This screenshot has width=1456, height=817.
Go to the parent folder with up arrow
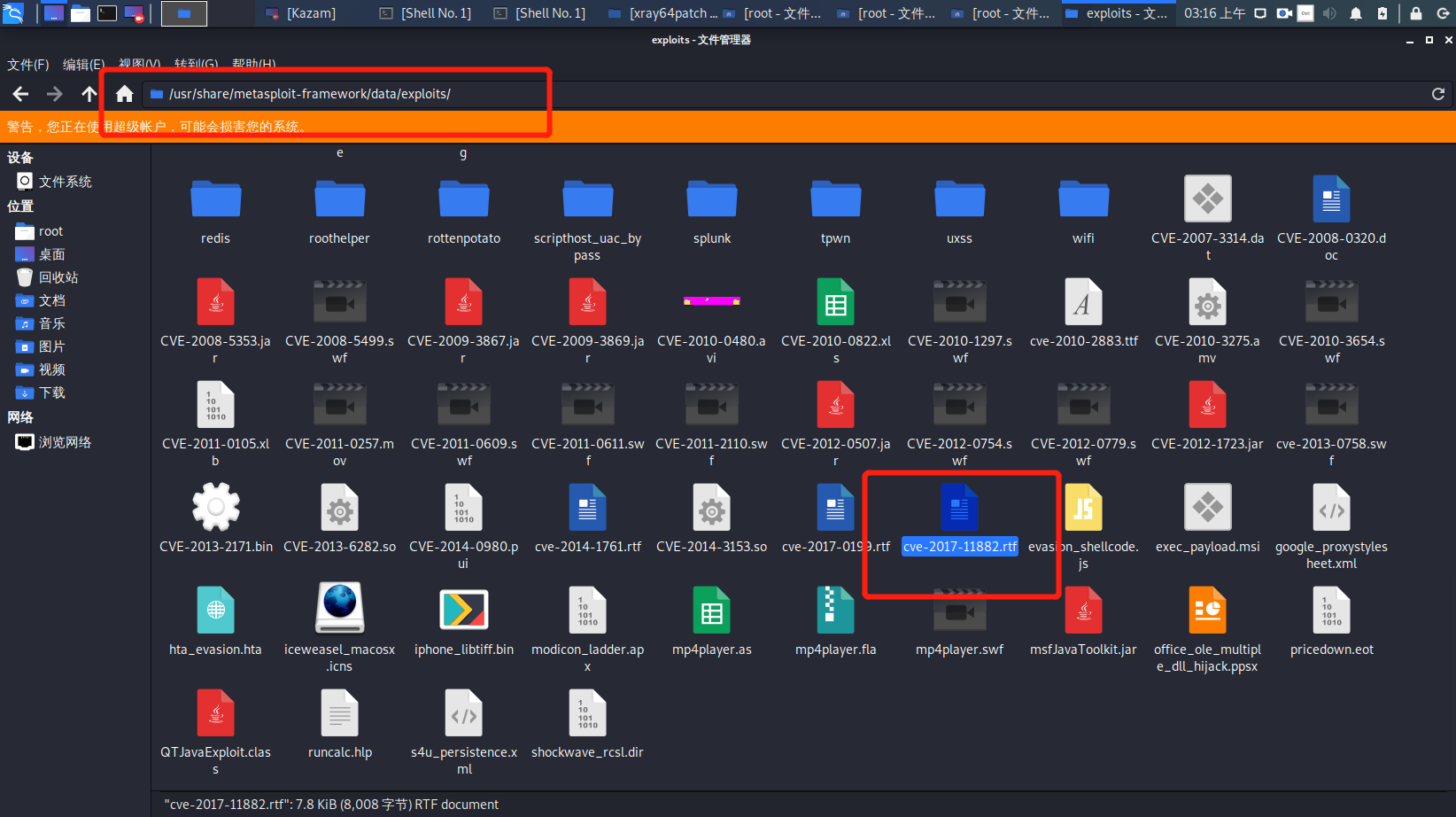[x=89, y=94]
